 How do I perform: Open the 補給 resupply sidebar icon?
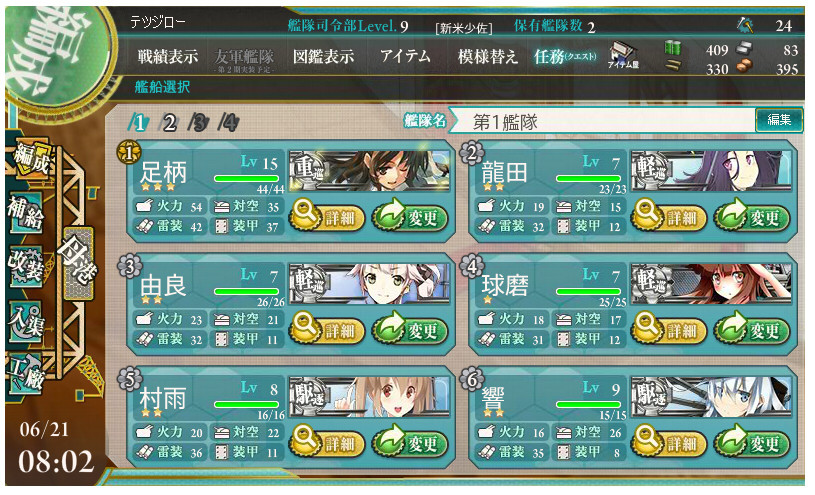(25, 212)
